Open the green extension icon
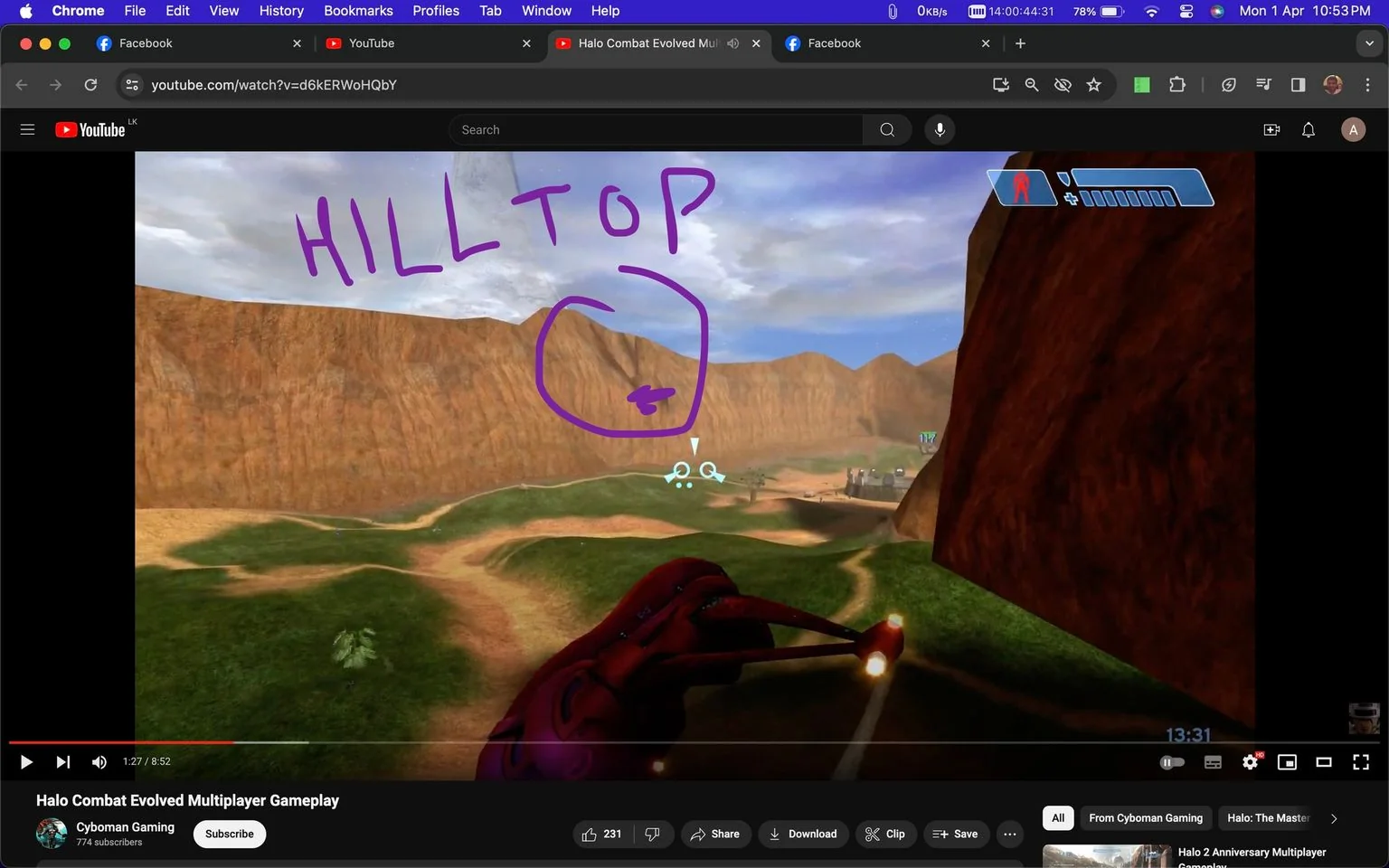Viewport: 1389px width, 868px height. pos(1142,85)
